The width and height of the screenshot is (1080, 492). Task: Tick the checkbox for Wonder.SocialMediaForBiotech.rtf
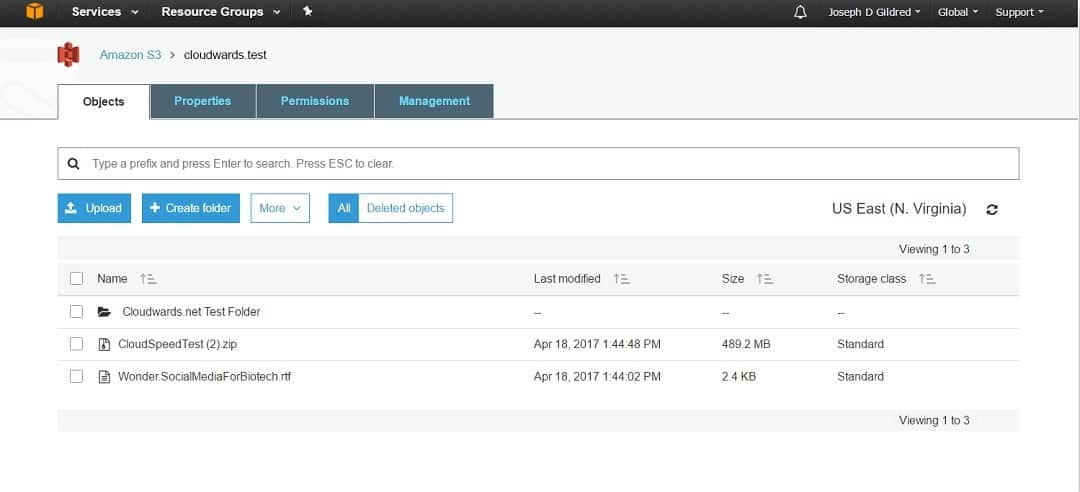tap(76, 376)
